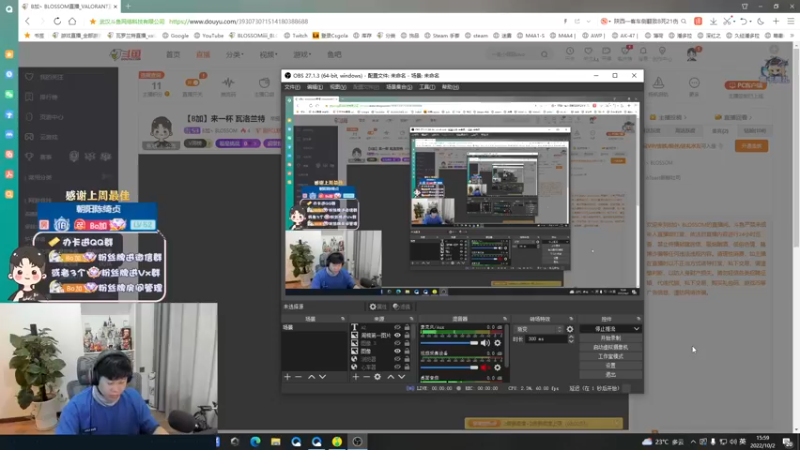Unmute the second mixer channel red speaker icon

click(x=485, y=367)
